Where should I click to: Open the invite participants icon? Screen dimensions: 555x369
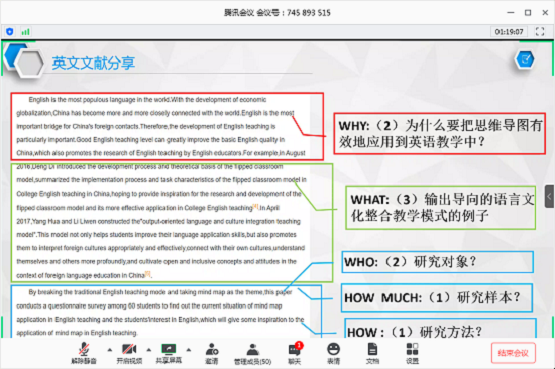pyautogui.click(x=212, y=353)
